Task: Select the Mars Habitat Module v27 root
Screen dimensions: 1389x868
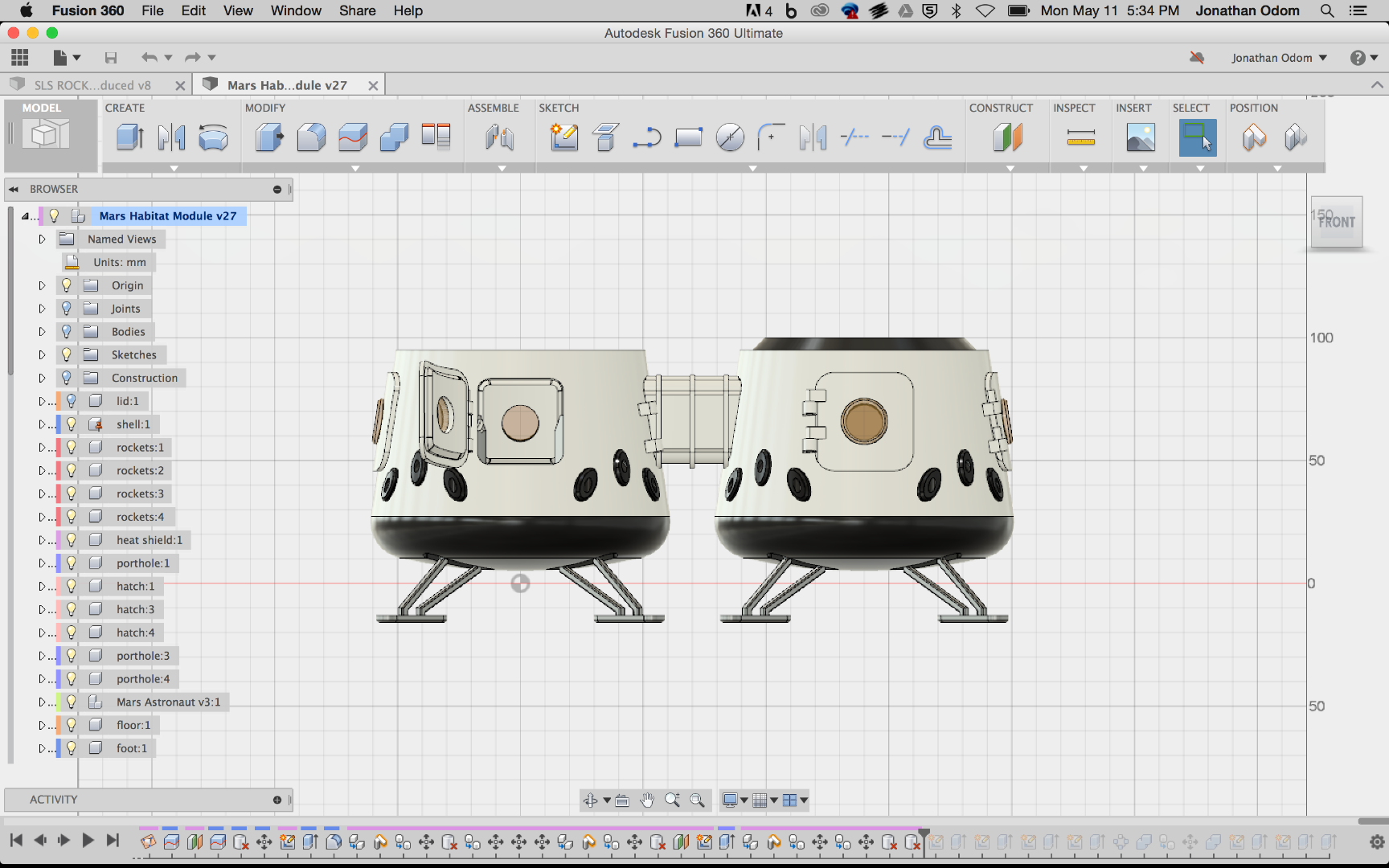Action: [x=168, y=216]
